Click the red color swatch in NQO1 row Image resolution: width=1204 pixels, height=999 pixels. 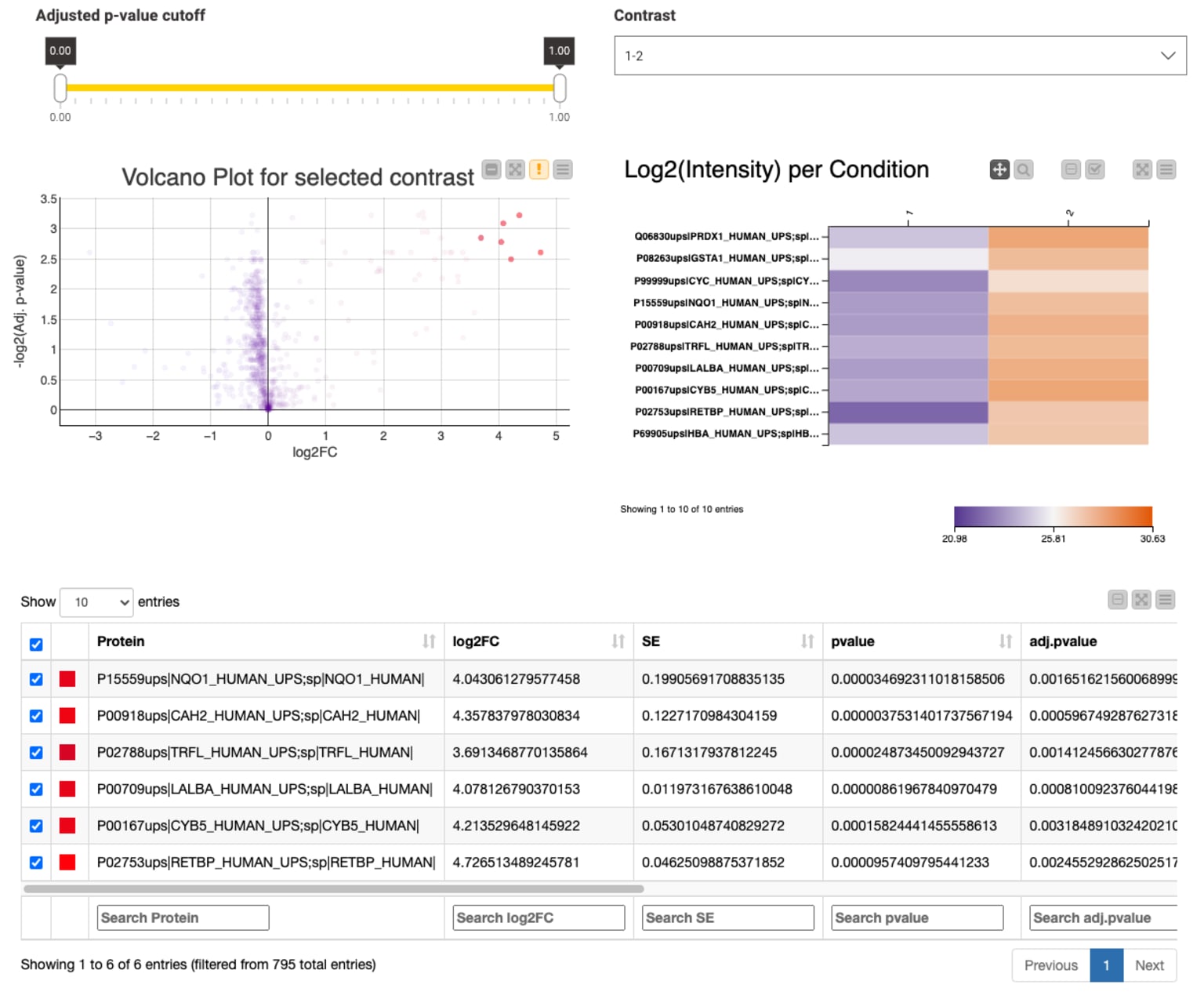tap(67, 679)
